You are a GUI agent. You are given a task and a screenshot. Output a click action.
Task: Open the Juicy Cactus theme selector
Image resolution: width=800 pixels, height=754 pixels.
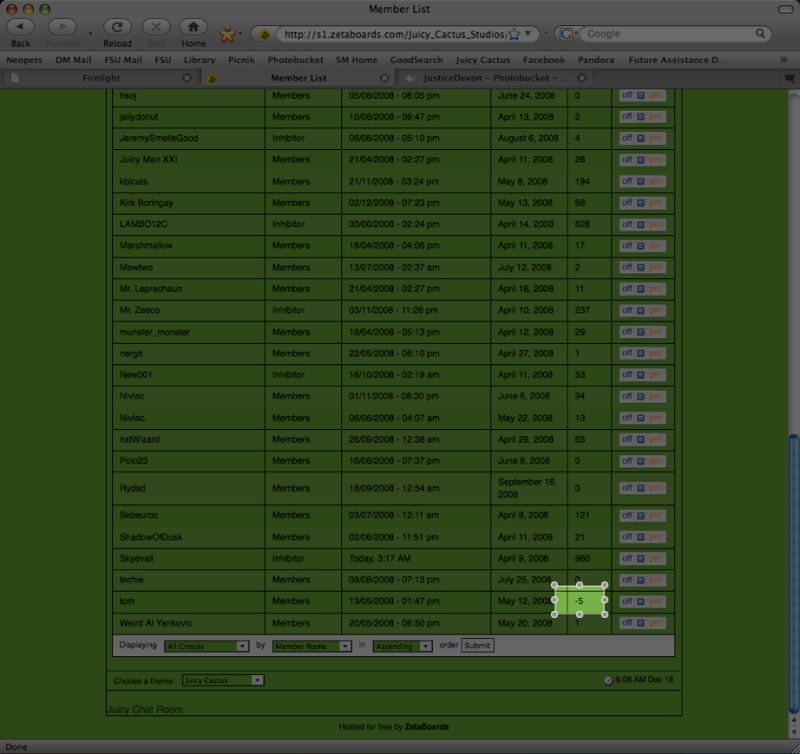(x=223, y=681)
